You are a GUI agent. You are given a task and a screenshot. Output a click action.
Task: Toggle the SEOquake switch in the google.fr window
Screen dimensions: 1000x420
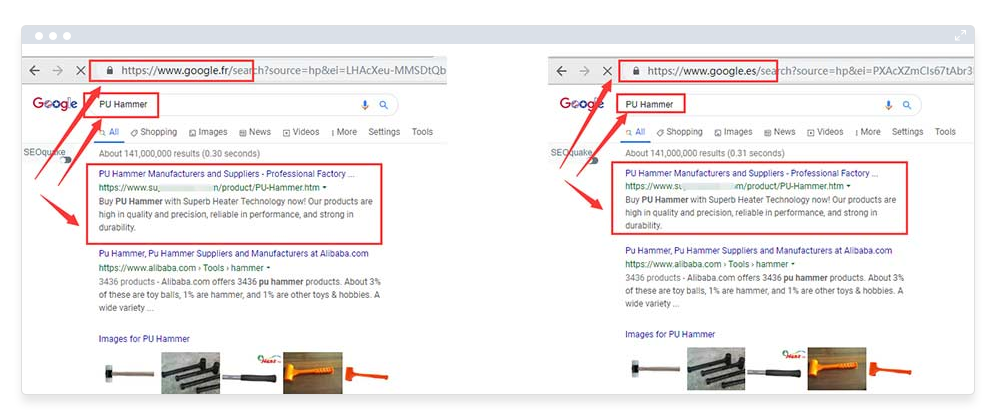pyautogui.click(x=65, y=160)
